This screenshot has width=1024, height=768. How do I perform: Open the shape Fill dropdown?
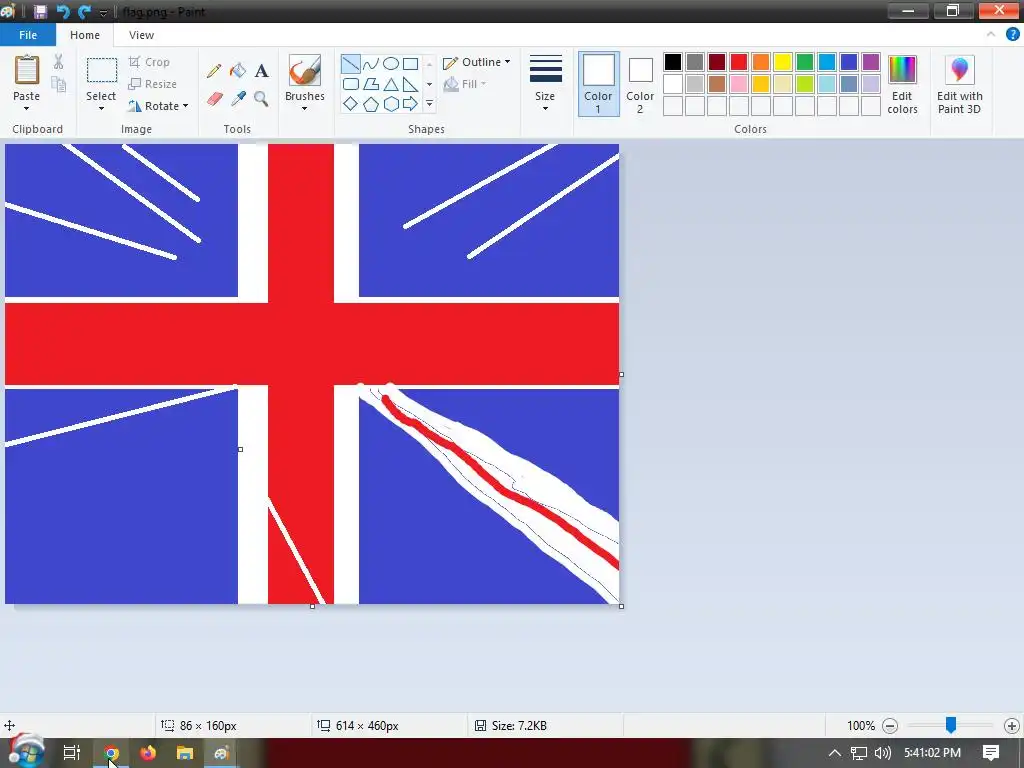465,84
